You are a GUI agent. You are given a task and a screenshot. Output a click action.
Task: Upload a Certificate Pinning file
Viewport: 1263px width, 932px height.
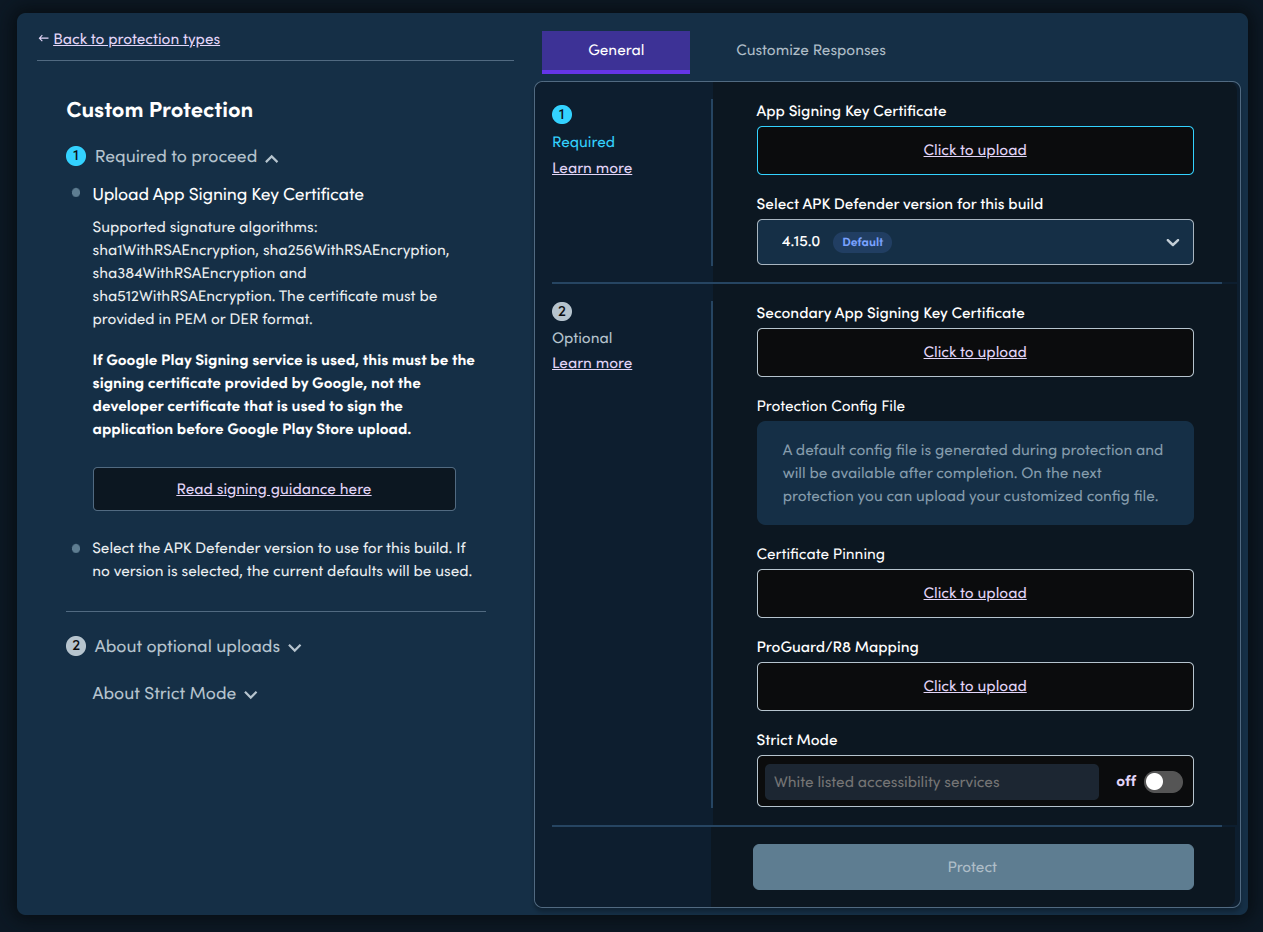click(x=975, y=593)
